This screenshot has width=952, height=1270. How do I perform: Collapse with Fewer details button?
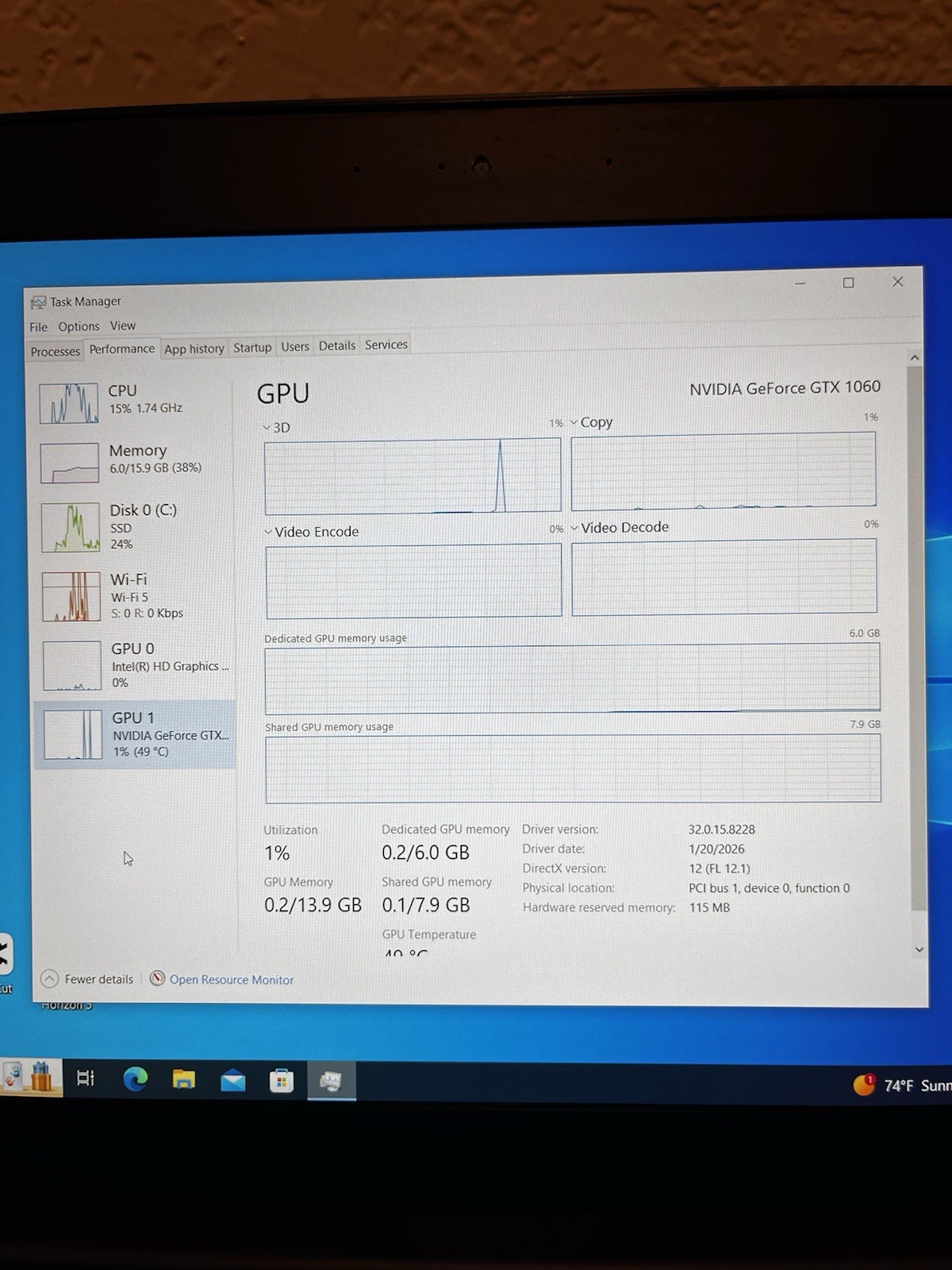pos(87,979)
